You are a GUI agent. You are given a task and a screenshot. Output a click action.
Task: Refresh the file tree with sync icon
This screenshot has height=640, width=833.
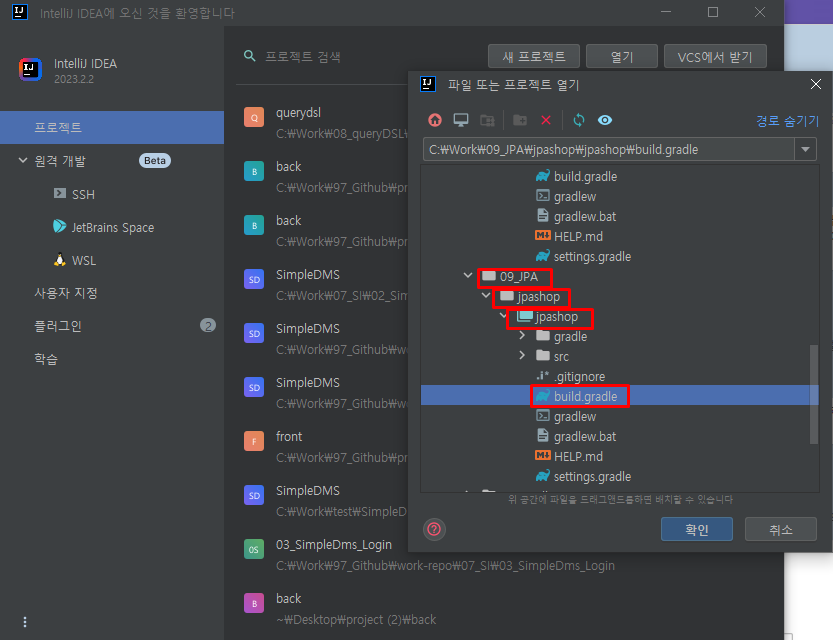click(x=579, y=120)
